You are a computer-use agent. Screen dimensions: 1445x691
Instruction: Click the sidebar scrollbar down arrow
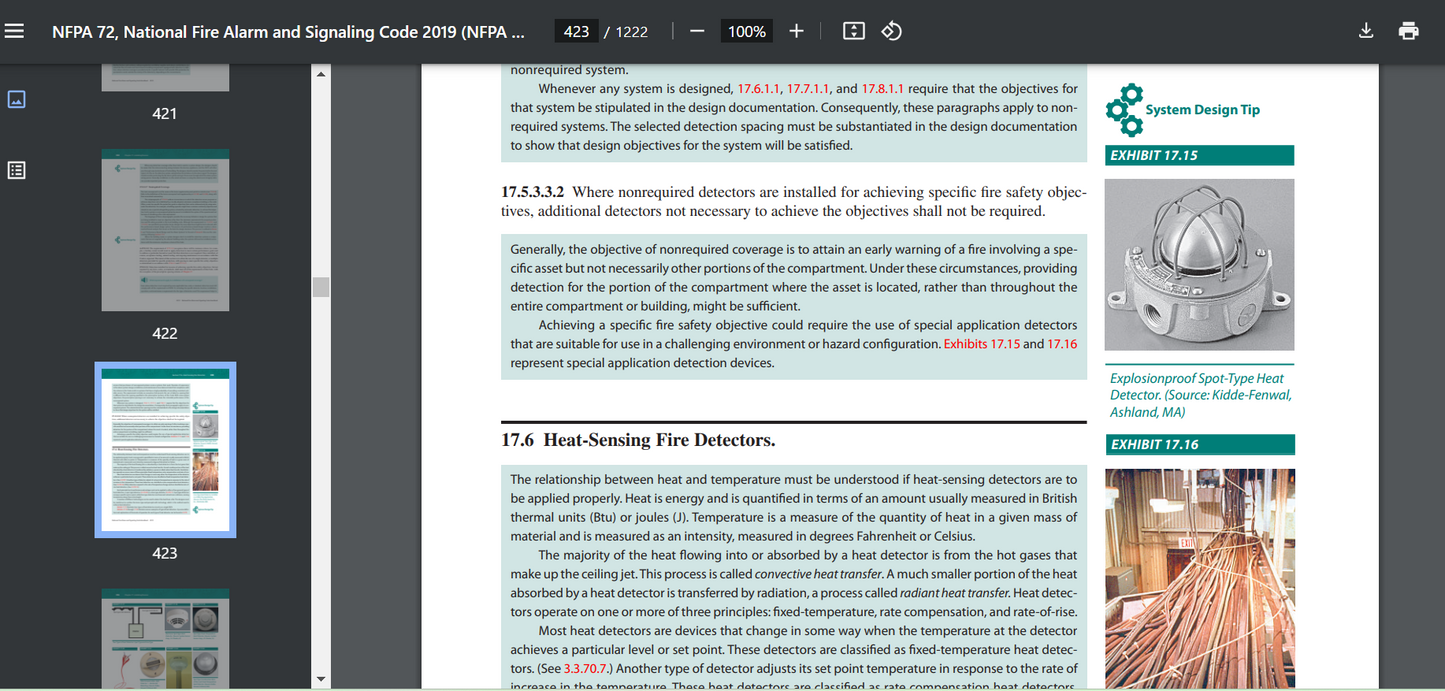point(321,679)
